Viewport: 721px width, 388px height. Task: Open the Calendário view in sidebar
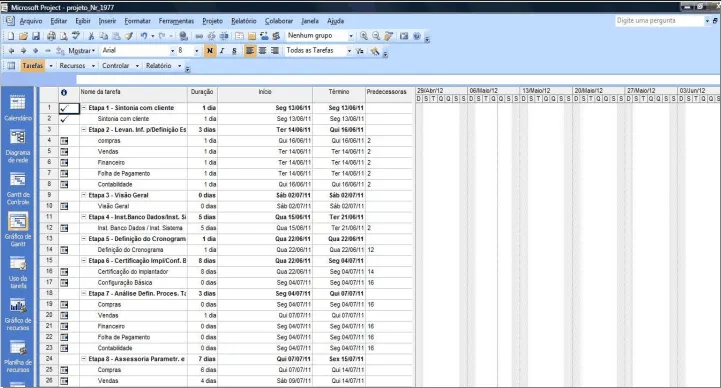18,108
